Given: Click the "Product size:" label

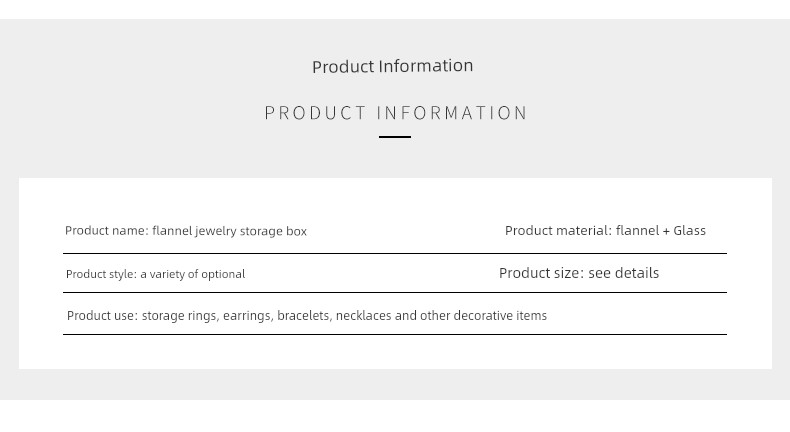Looking at the screenshot, I should click(x=542, y=273).
